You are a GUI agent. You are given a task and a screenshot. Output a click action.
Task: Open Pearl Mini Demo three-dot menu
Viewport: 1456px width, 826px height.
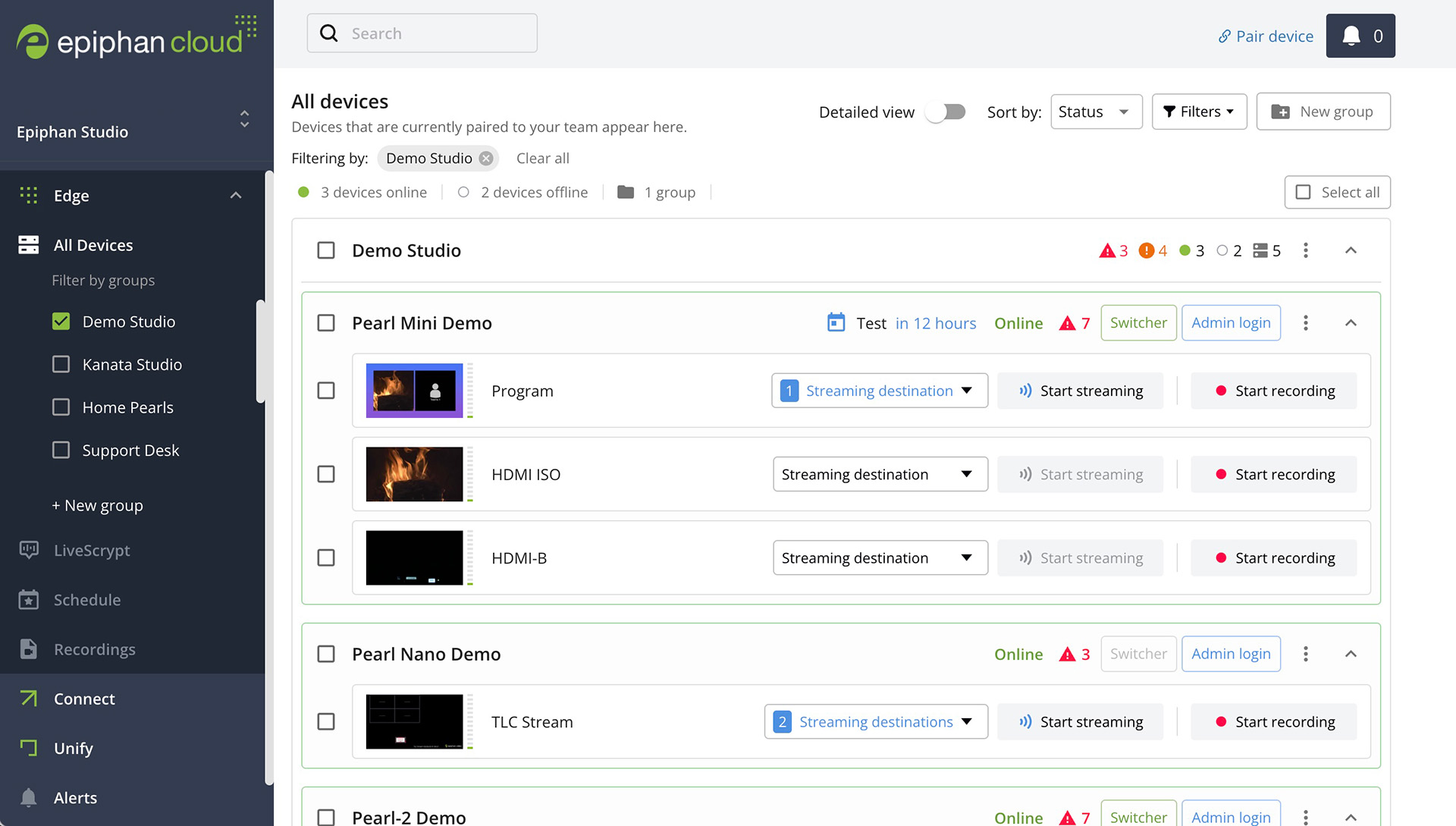[1305, 323]
